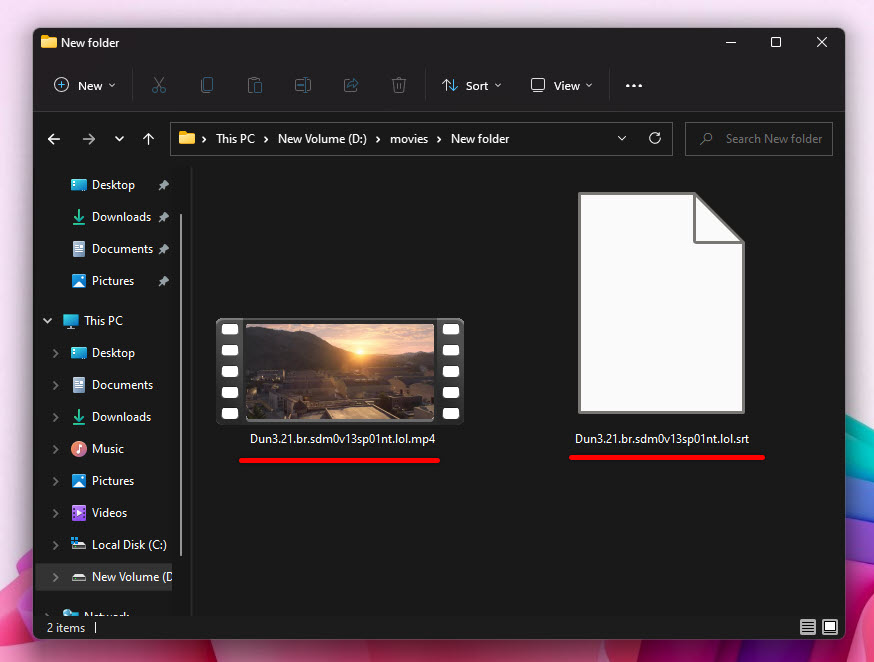Click the Paste clipboard icon
The height and width of the screenshot is (662, 874).
255,86
